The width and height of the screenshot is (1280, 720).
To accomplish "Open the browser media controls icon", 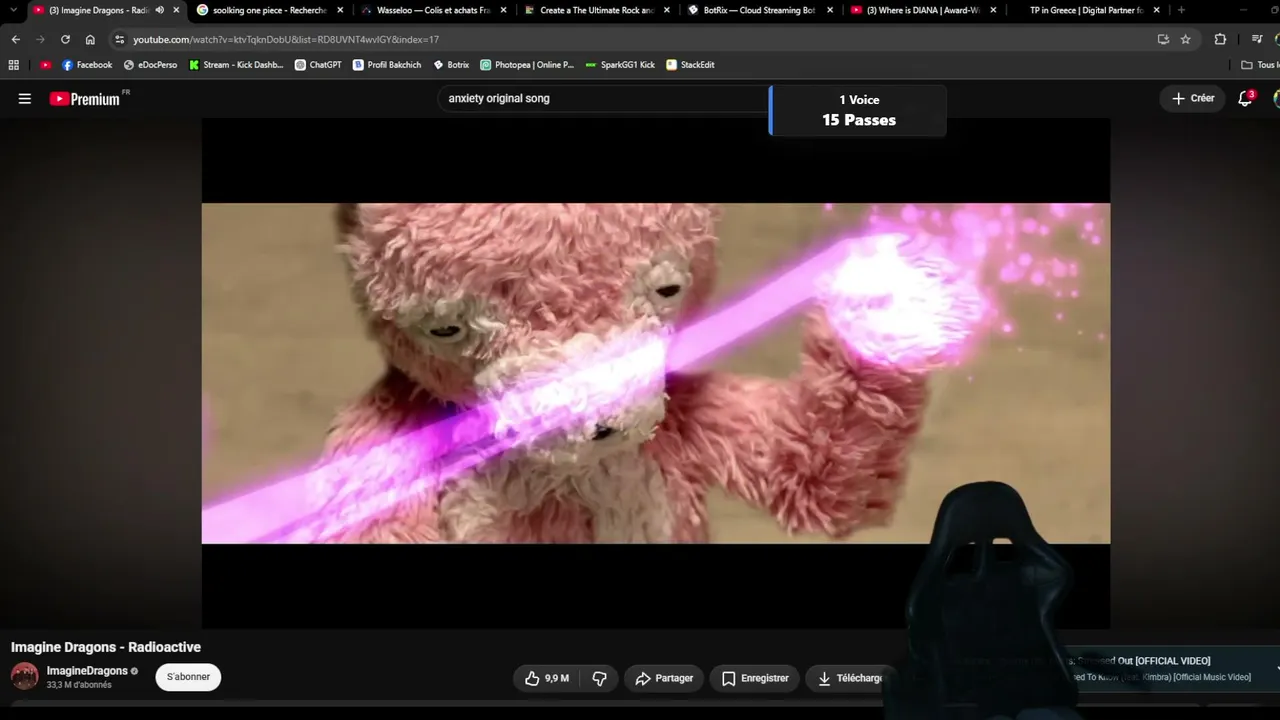I will tap(1257, 39).
